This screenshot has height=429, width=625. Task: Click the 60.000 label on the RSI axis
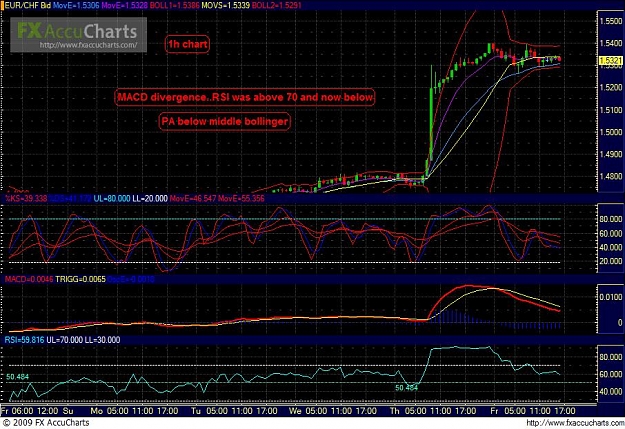click(x=611, y=374)
